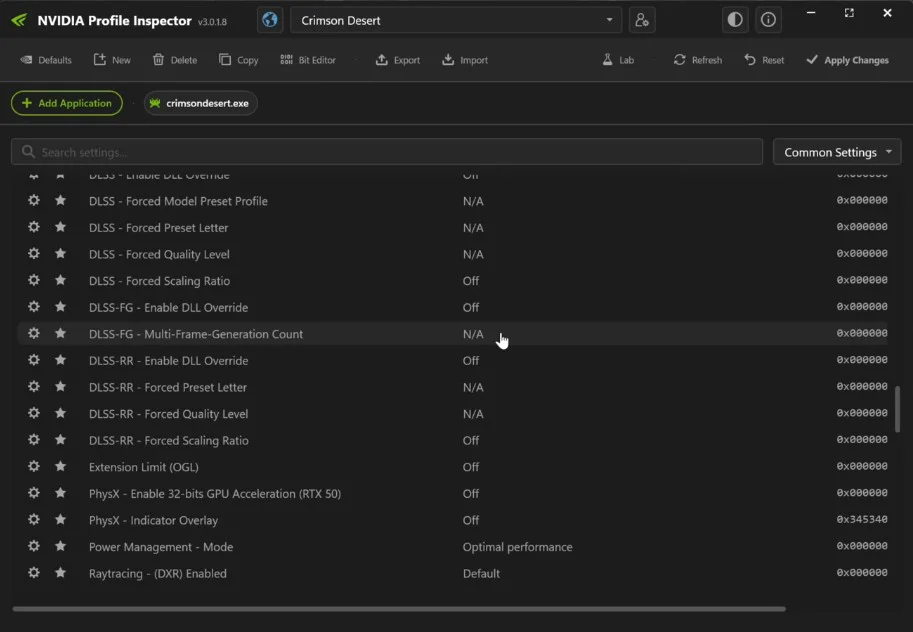Expand the Common Settings filter dropdown
Screen dimensions: 913x632
point(837,152)
